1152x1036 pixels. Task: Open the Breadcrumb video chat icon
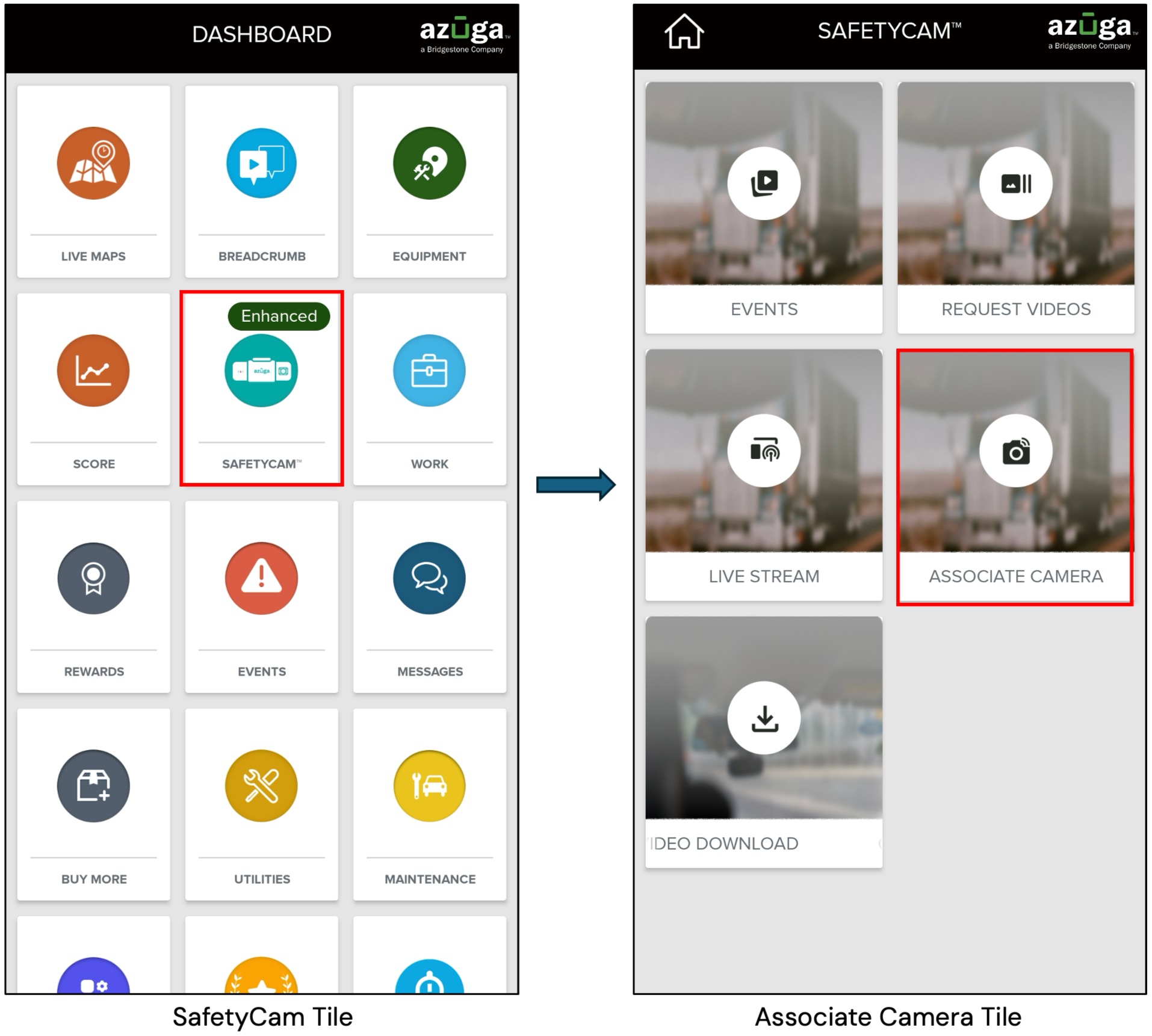(x=261, y=163)
